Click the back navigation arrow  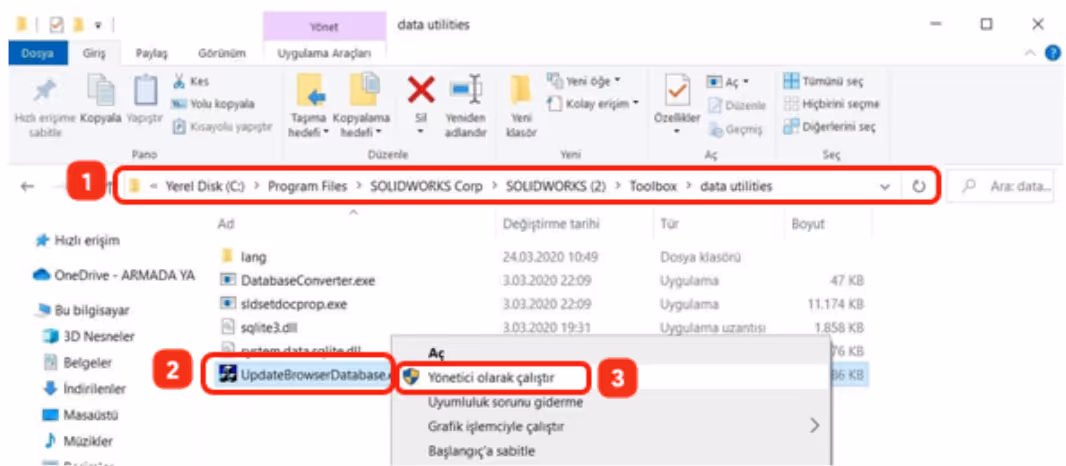coord(28,186)
